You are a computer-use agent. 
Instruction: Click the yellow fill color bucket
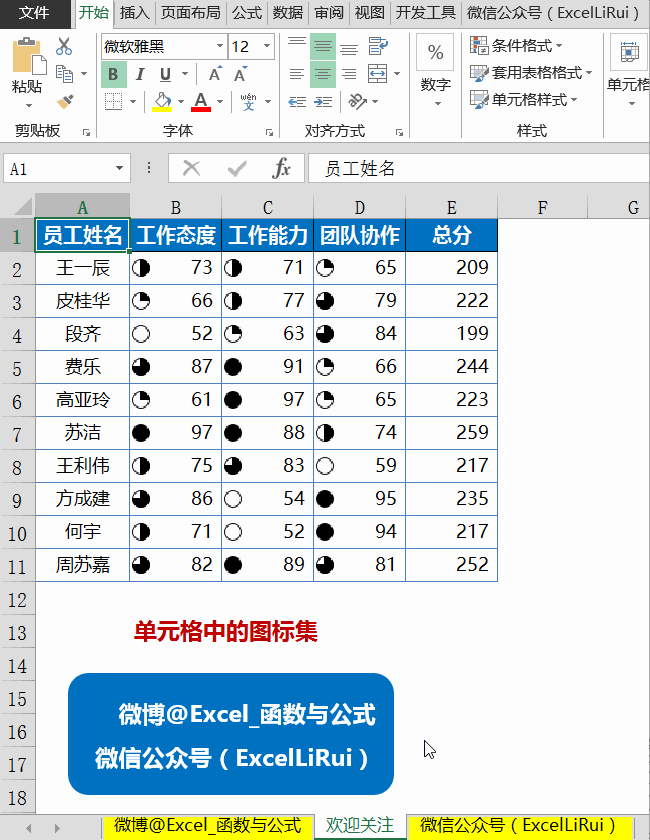coord(162,101)
